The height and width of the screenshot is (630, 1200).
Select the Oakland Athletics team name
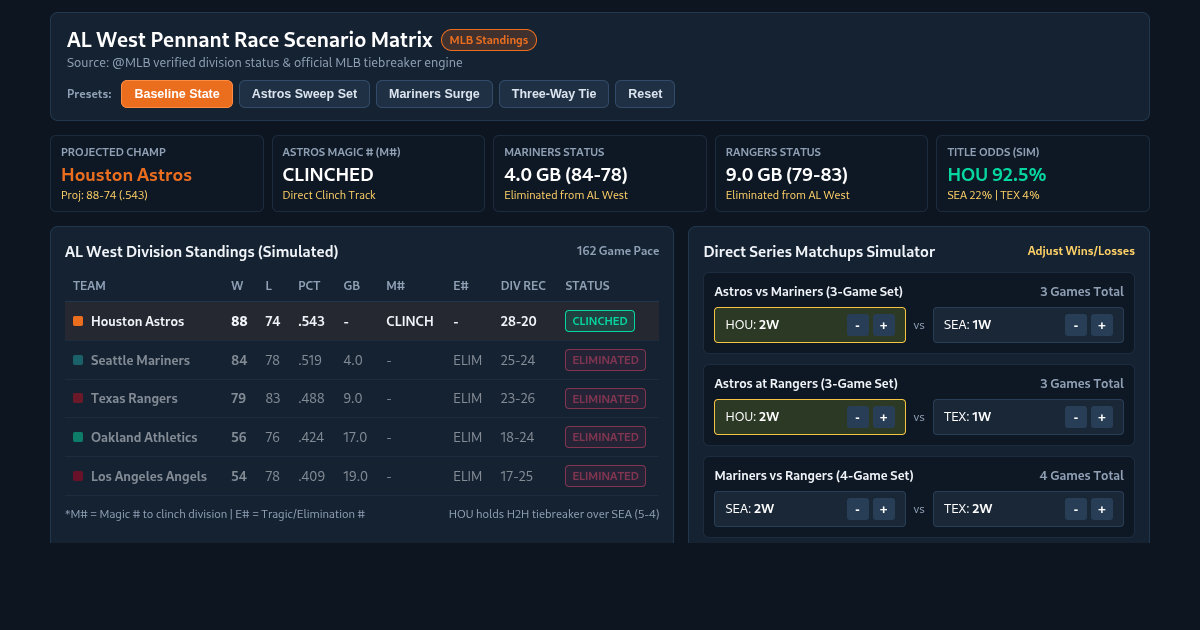point(144,437)
